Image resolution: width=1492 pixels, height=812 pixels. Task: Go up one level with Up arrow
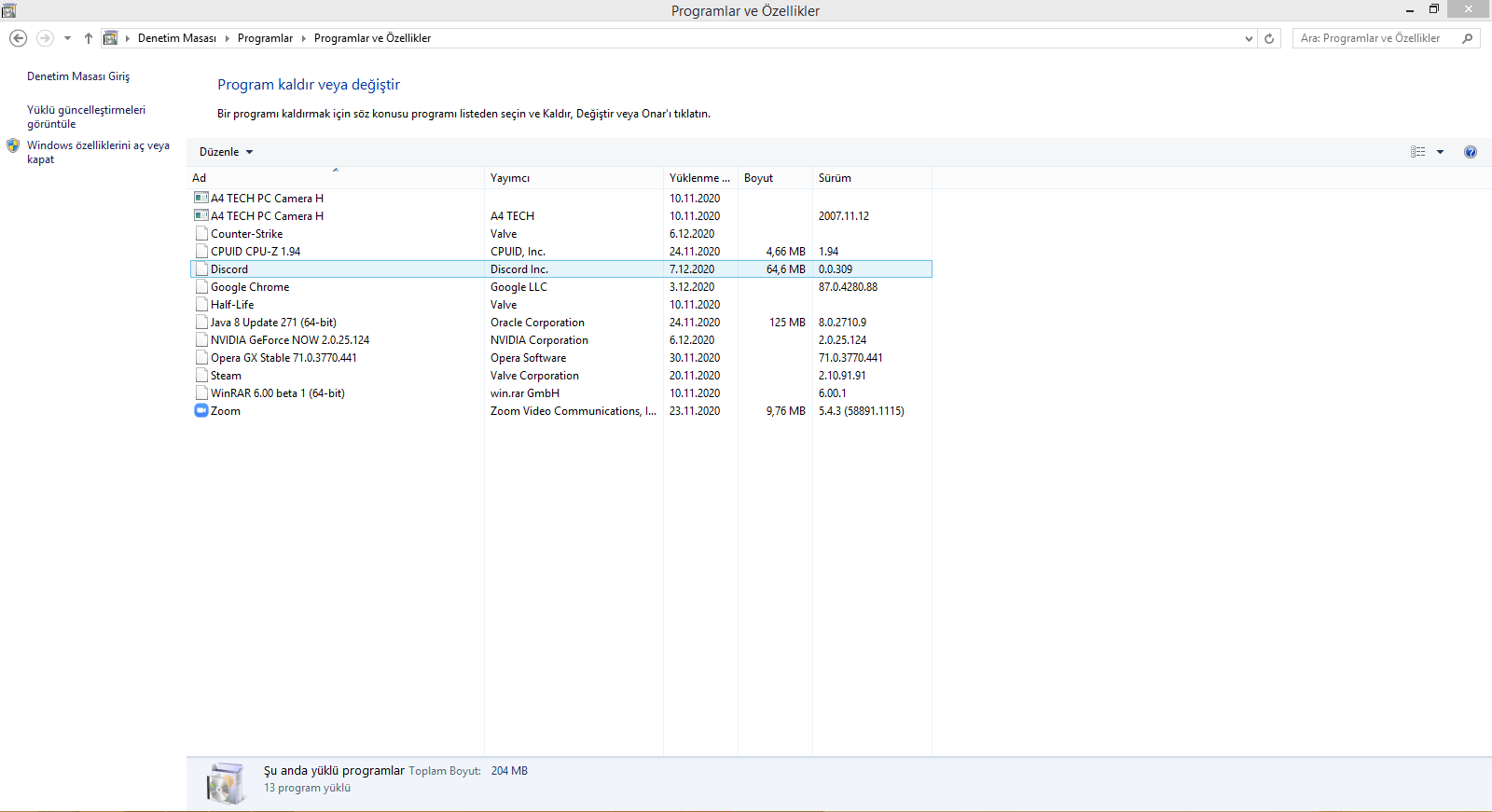89,38
